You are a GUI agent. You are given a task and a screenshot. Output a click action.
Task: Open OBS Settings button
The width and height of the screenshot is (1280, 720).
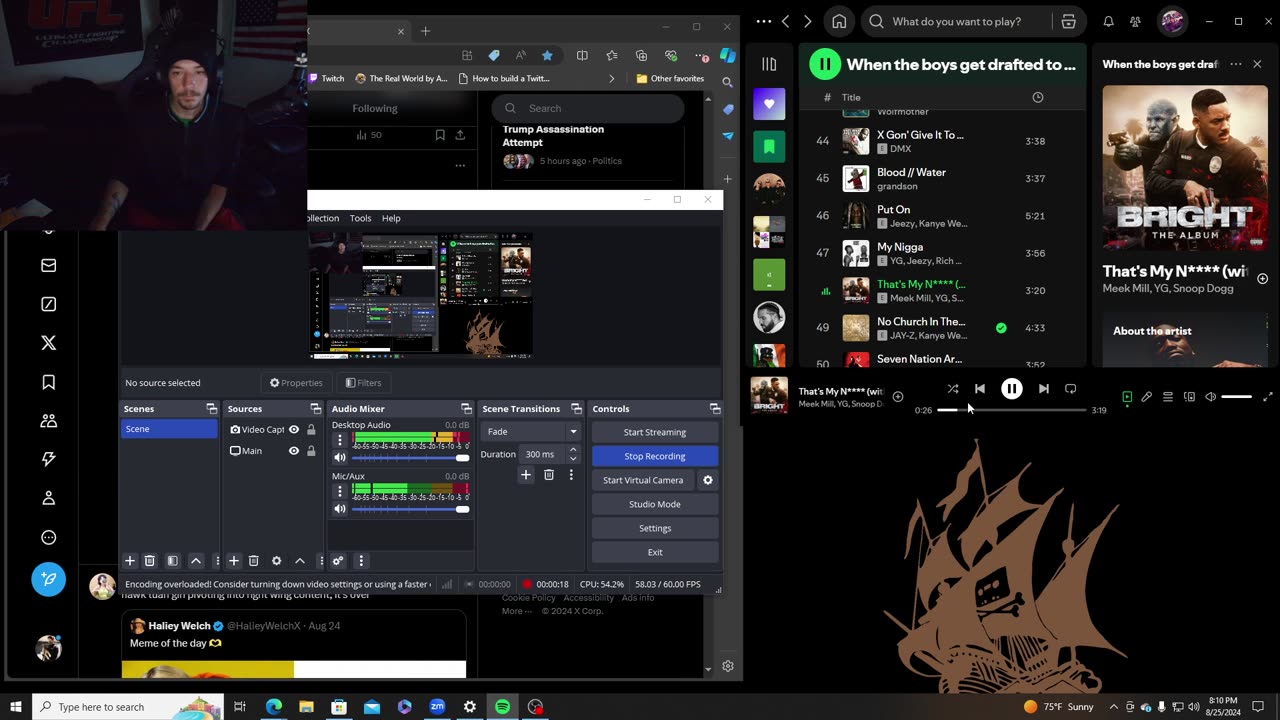(x=655, y=528)
